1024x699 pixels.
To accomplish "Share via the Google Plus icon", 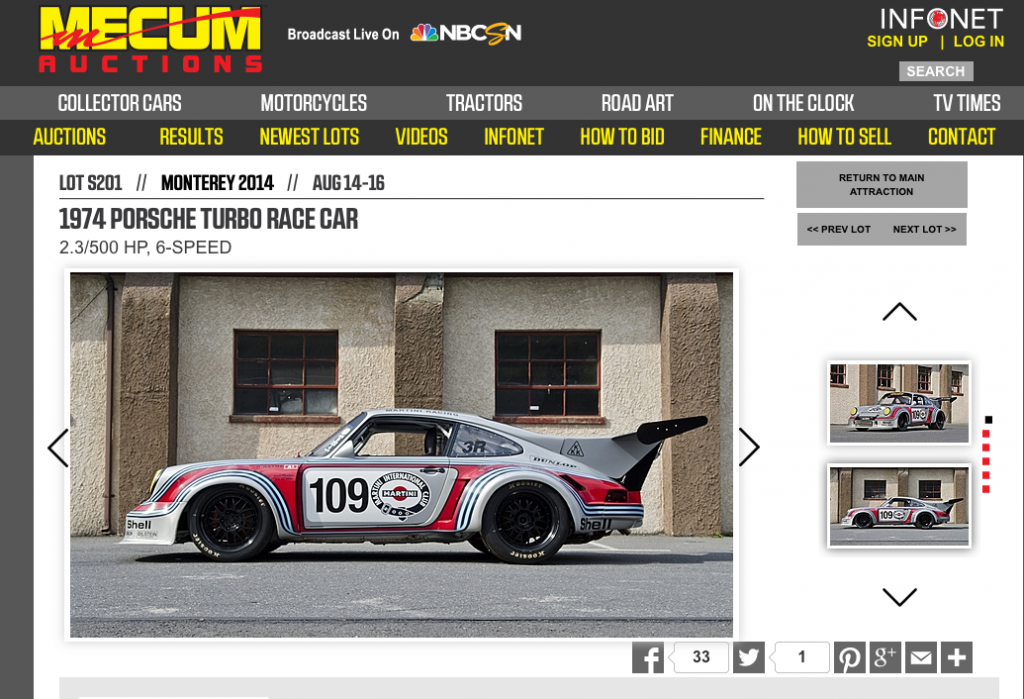I will pos(885,657).
